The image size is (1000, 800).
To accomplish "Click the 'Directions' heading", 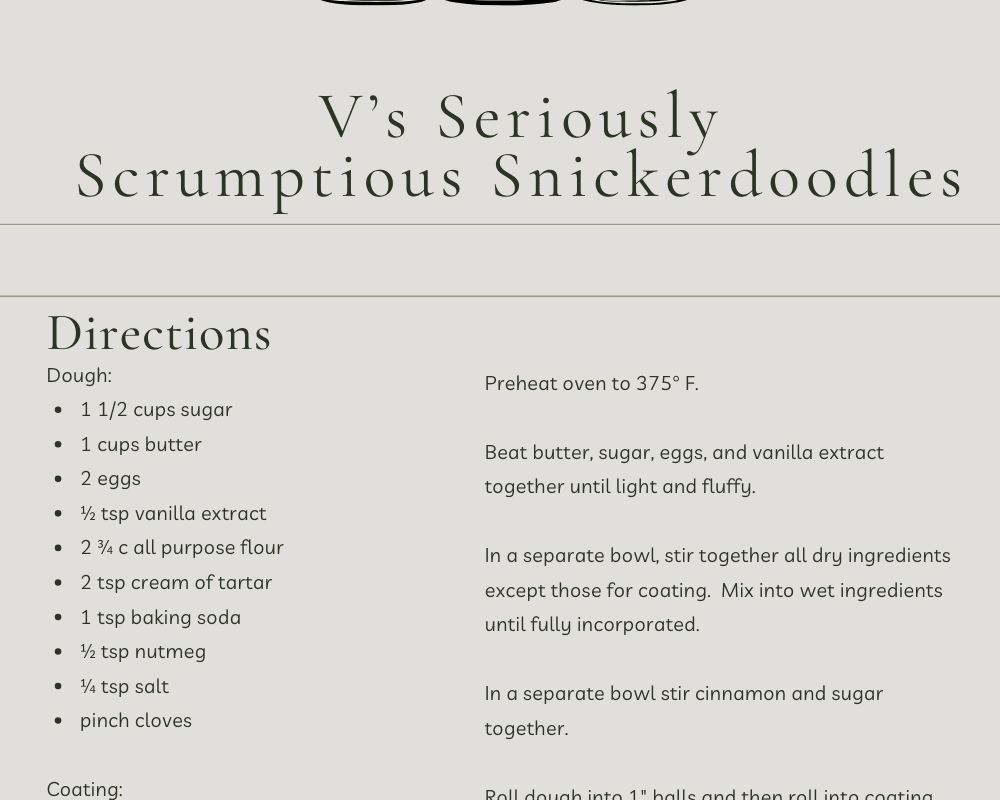I will coord(159,333).
